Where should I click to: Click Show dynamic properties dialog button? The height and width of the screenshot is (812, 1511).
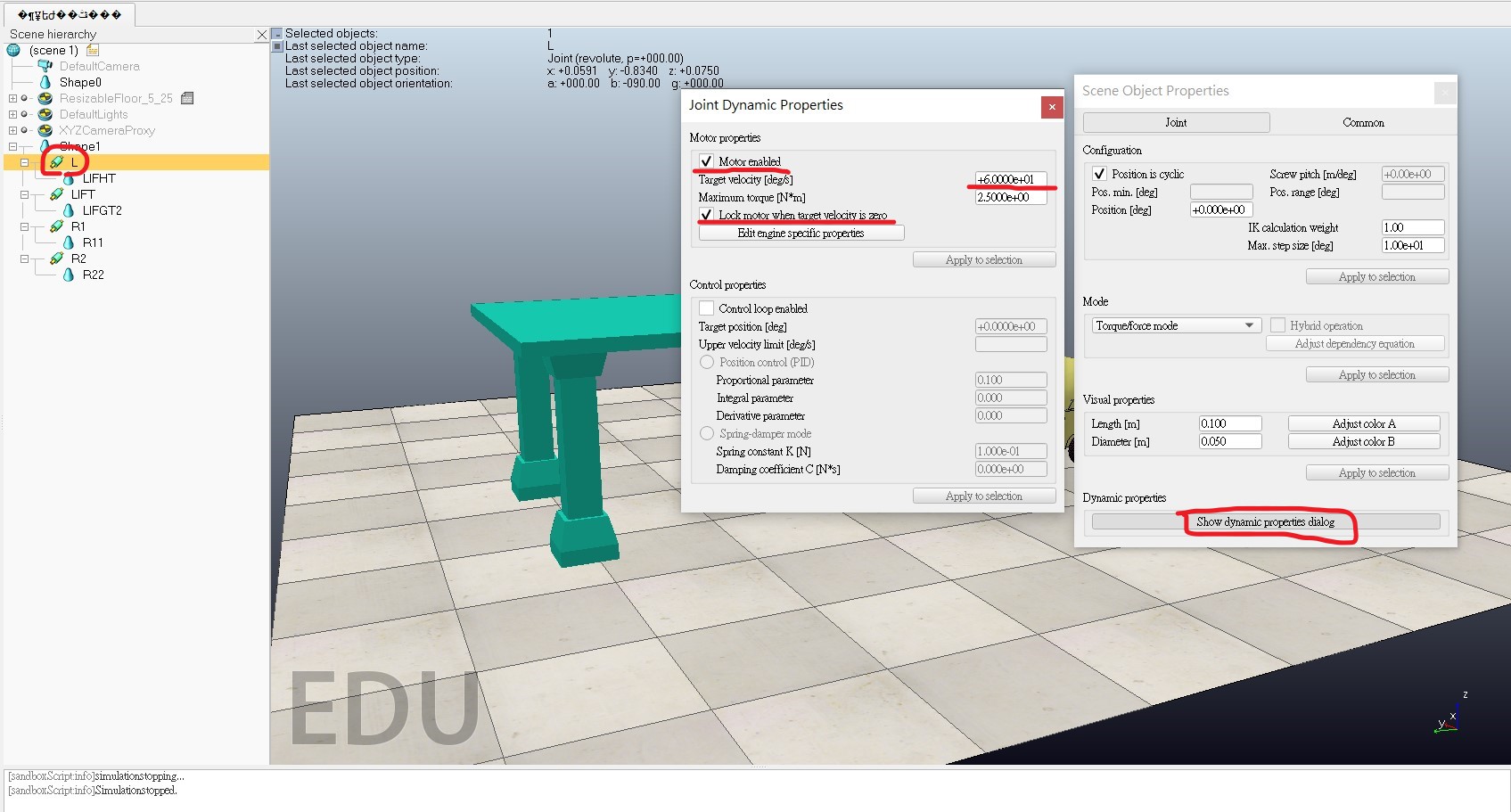(x=1266, y=521)
